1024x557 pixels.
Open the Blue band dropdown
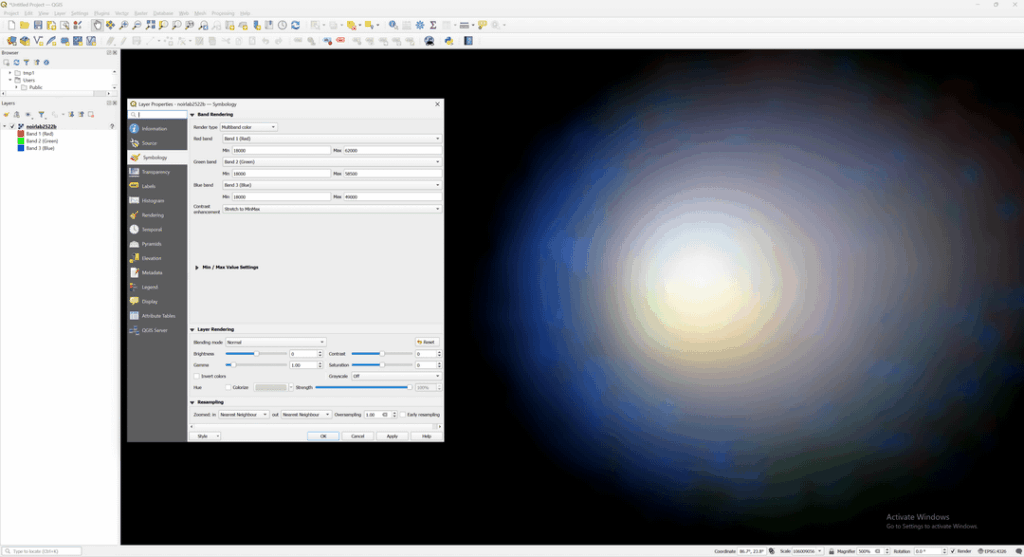(x=332, y=185)
